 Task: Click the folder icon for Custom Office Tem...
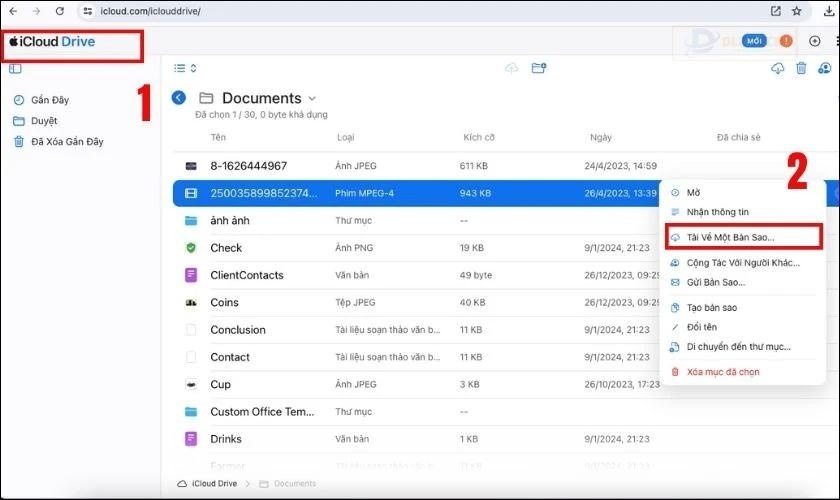[x=191, y=412]
